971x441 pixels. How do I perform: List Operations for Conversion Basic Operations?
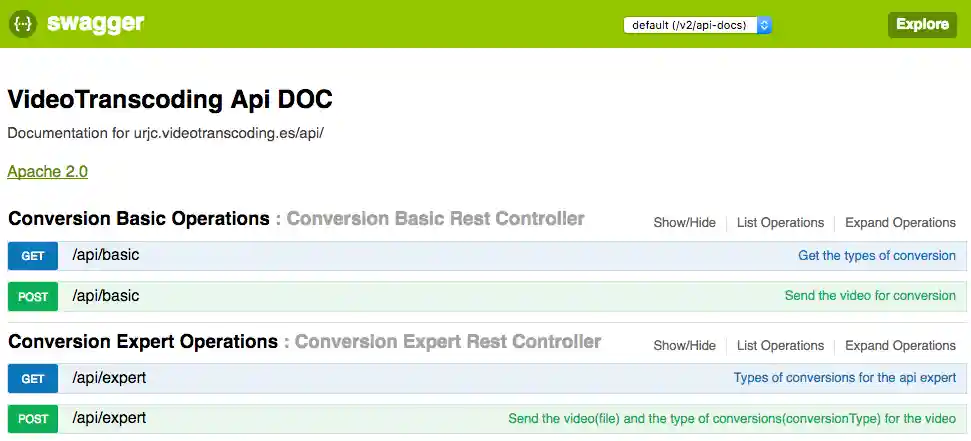[780, 223]
